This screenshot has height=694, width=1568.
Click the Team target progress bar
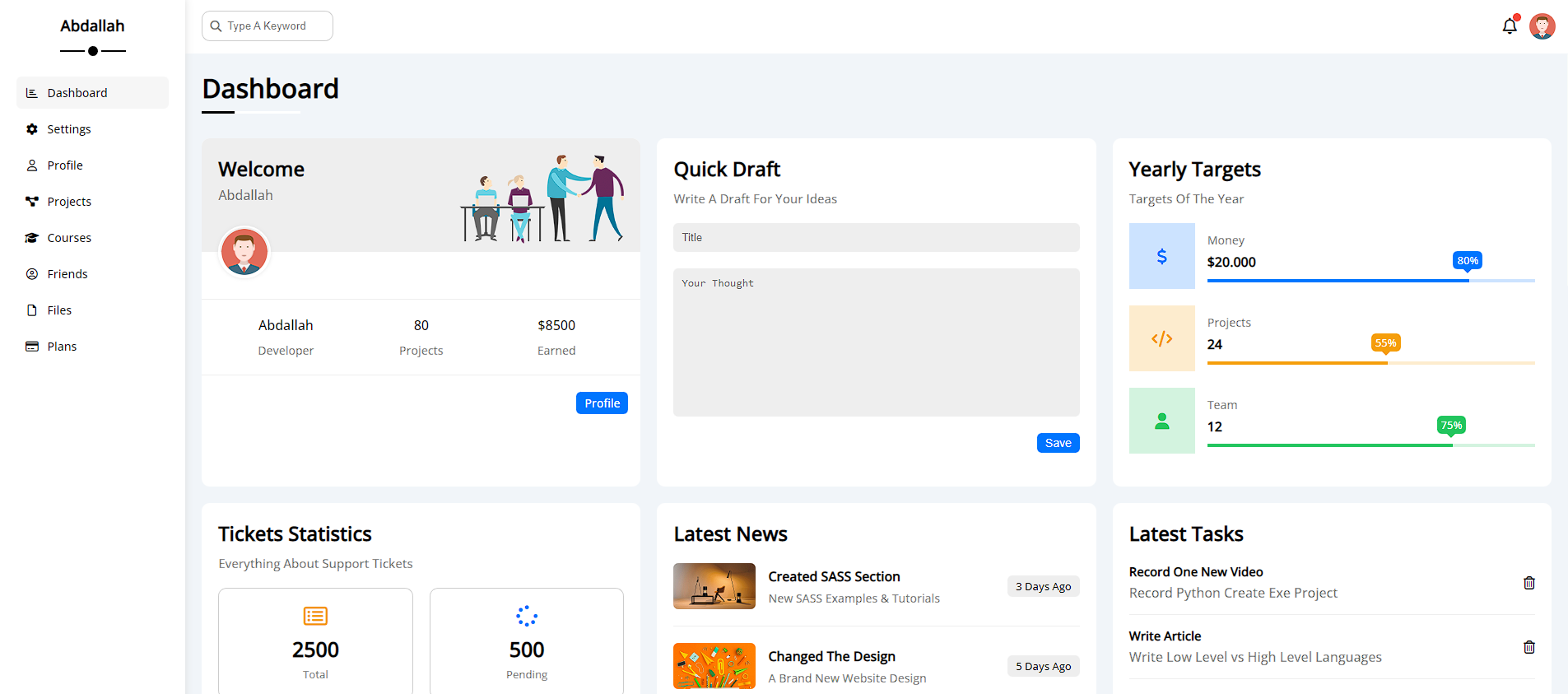pyautogui.click(x=1370, y=445)
